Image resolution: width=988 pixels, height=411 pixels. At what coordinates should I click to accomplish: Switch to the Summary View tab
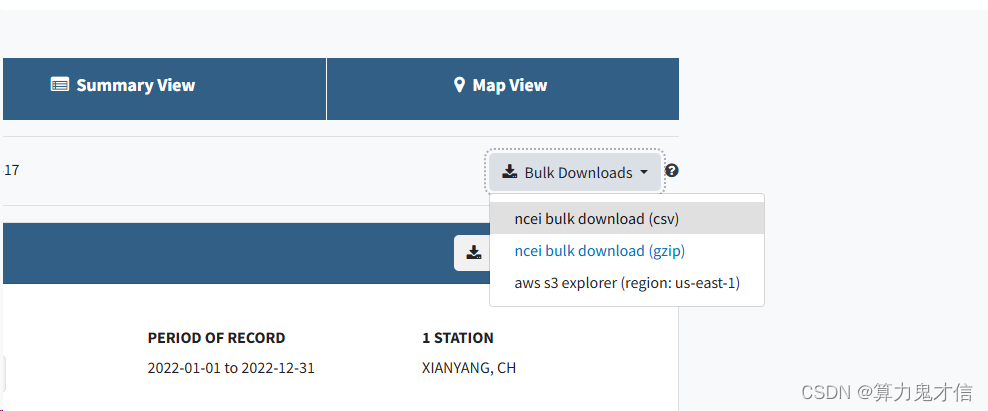pyautogui.click(x=164, y=89)
